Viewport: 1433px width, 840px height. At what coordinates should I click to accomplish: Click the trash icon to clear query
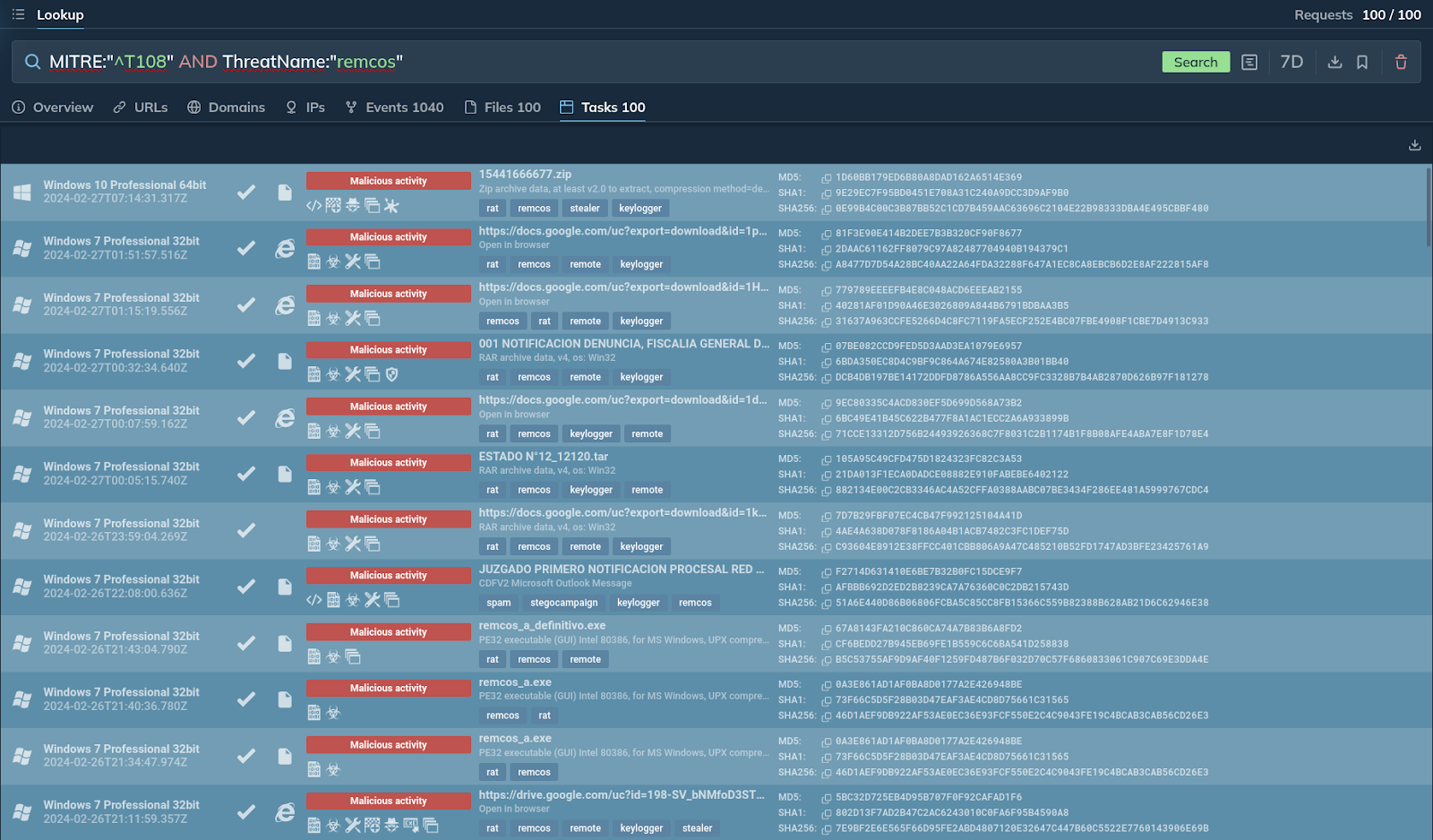pos(1401,62)
